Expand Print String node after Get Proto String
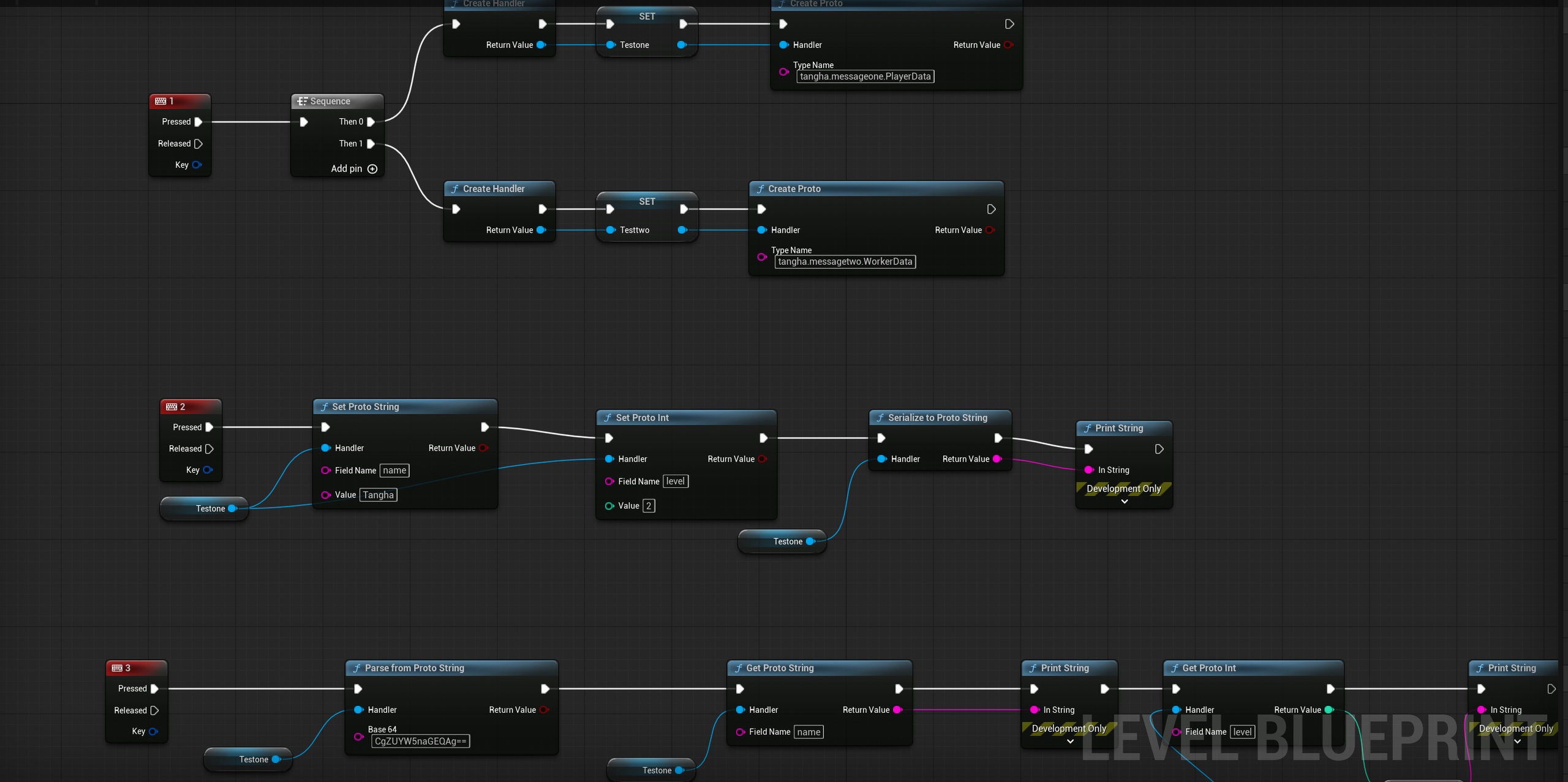1568x782 pixels. click(x=1070, y=742)
